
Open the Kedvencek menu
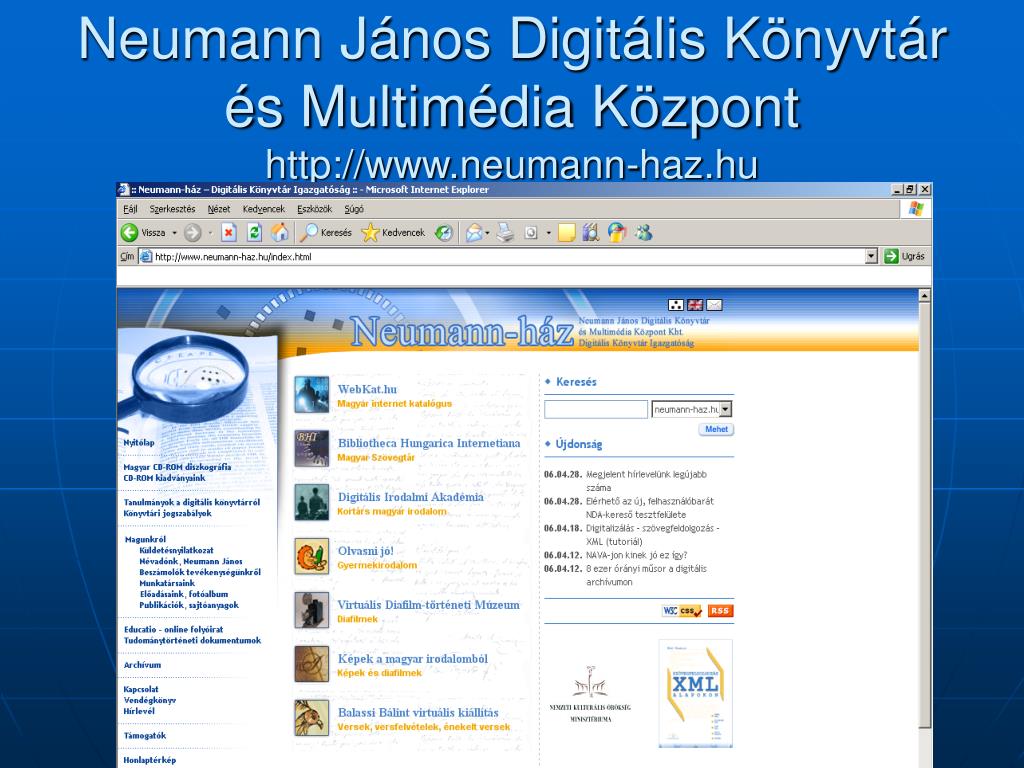(264, 209)
